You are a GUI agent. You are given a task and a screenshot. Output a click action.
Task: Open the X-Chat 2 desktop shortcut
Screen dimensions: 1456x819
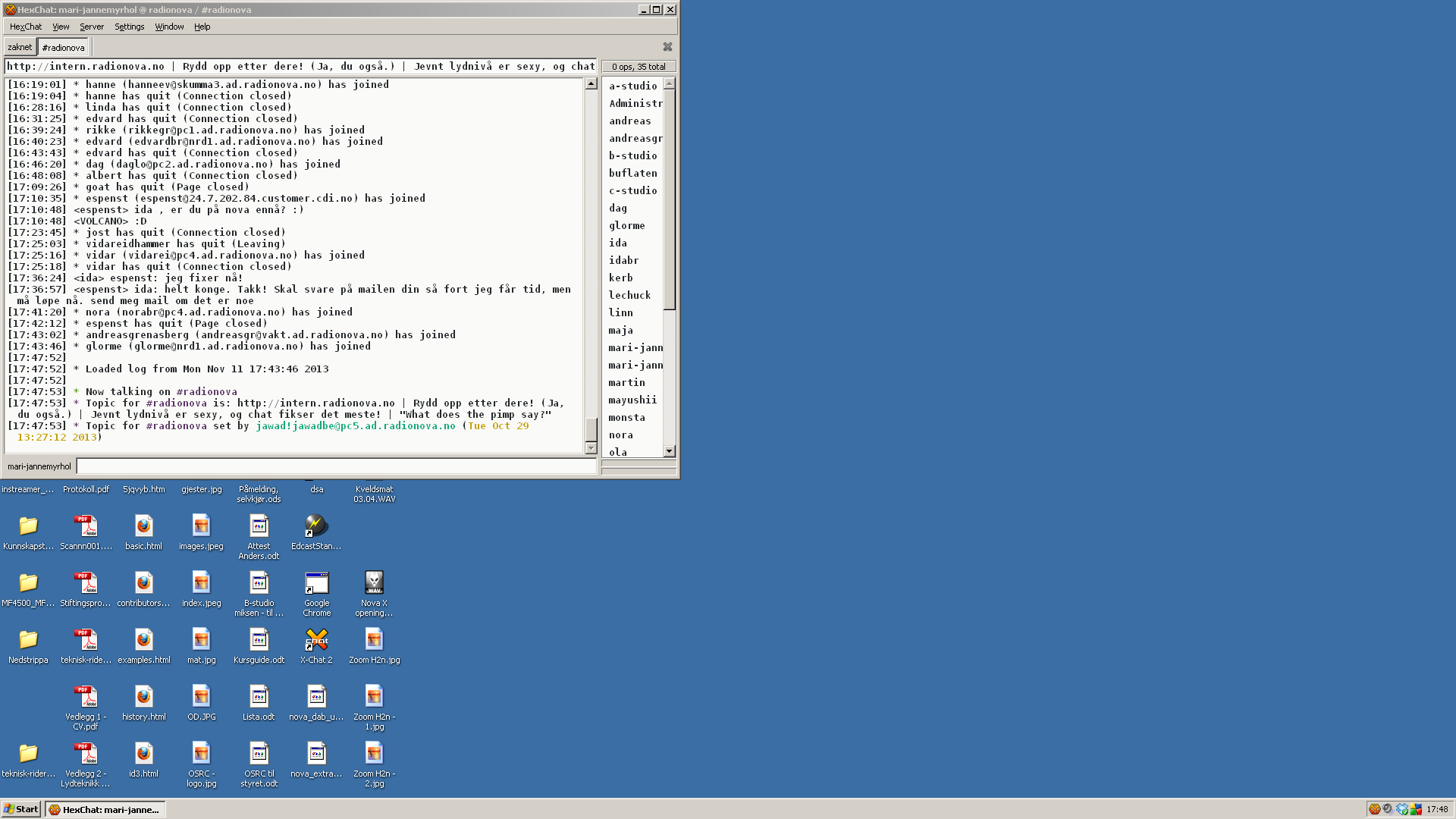[316, 645]
